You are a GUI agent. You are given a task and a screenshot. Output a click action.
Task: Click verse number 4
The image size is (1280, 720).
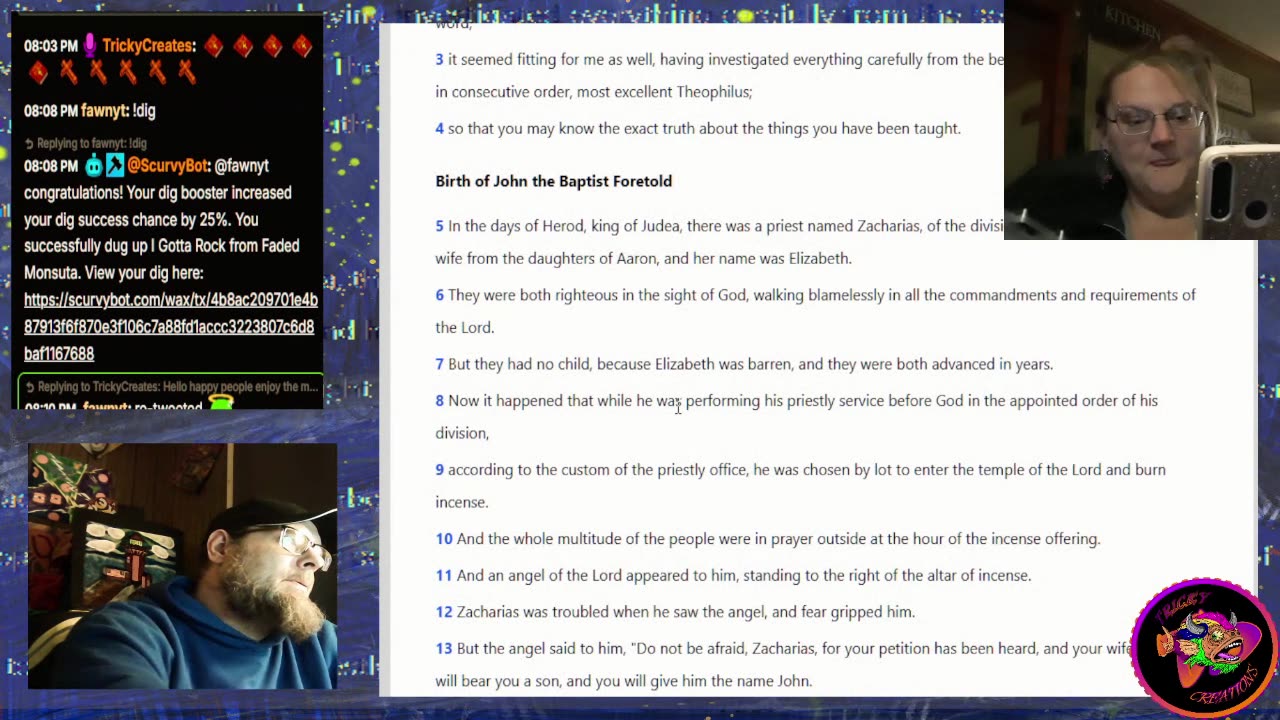[x=439, y=129]
